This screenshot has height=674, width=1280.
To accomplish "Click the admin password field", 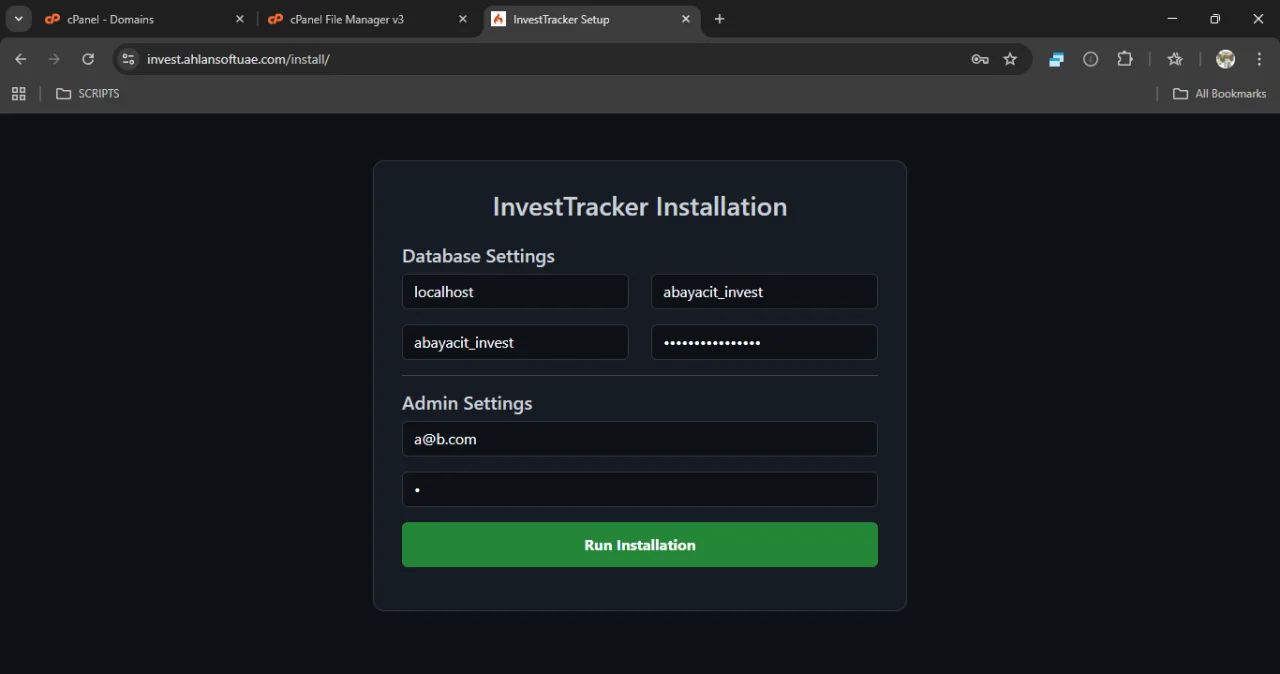I will (640, 490).
